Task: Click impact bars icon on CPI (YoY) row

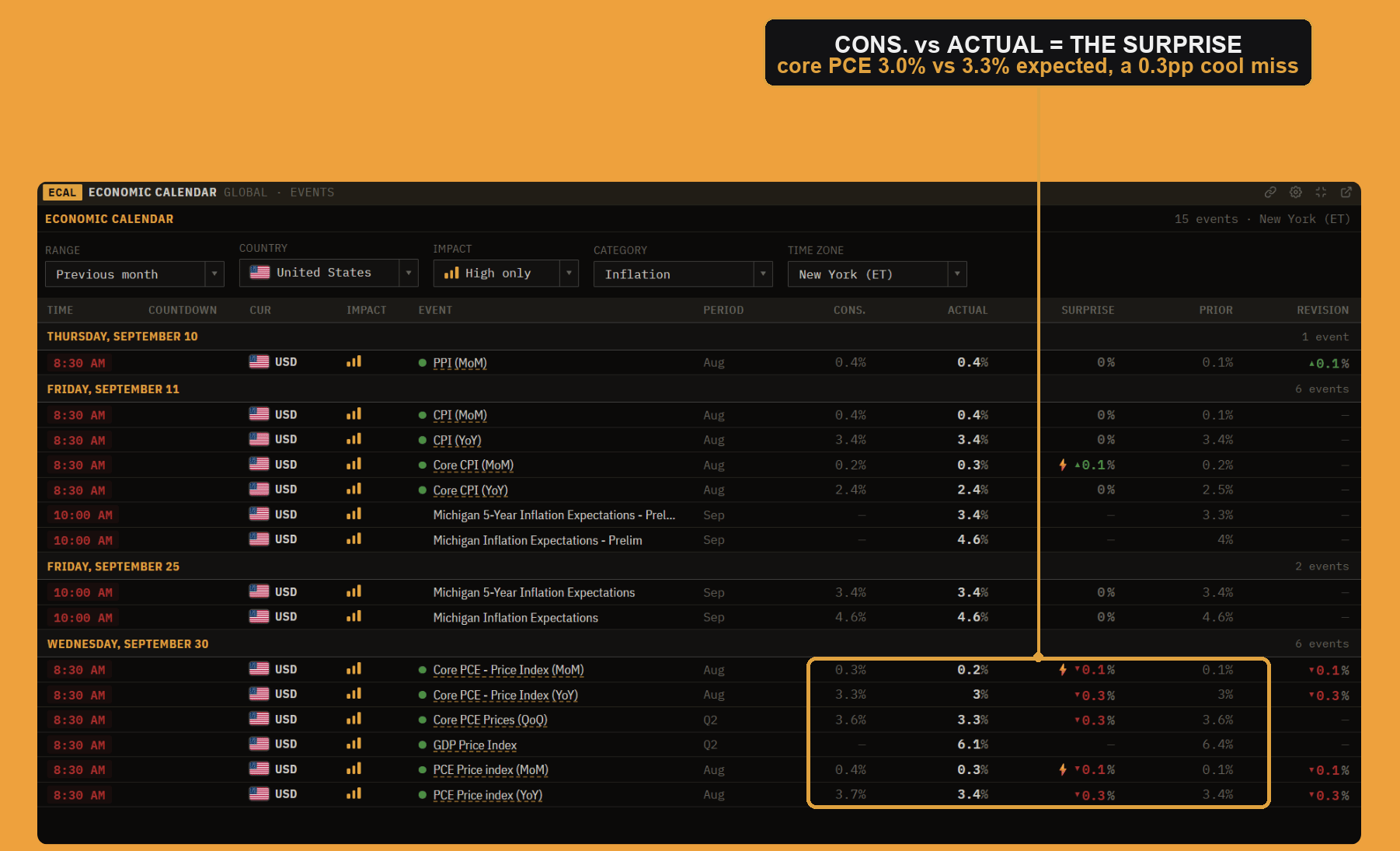Action: pyautogui.click(x=354, y=439)
